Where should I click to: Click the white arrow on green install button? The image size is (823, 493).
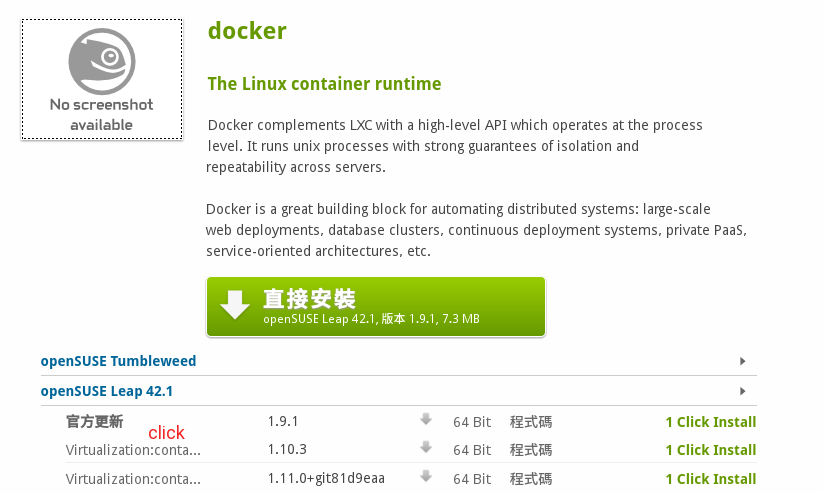(235, 305)
